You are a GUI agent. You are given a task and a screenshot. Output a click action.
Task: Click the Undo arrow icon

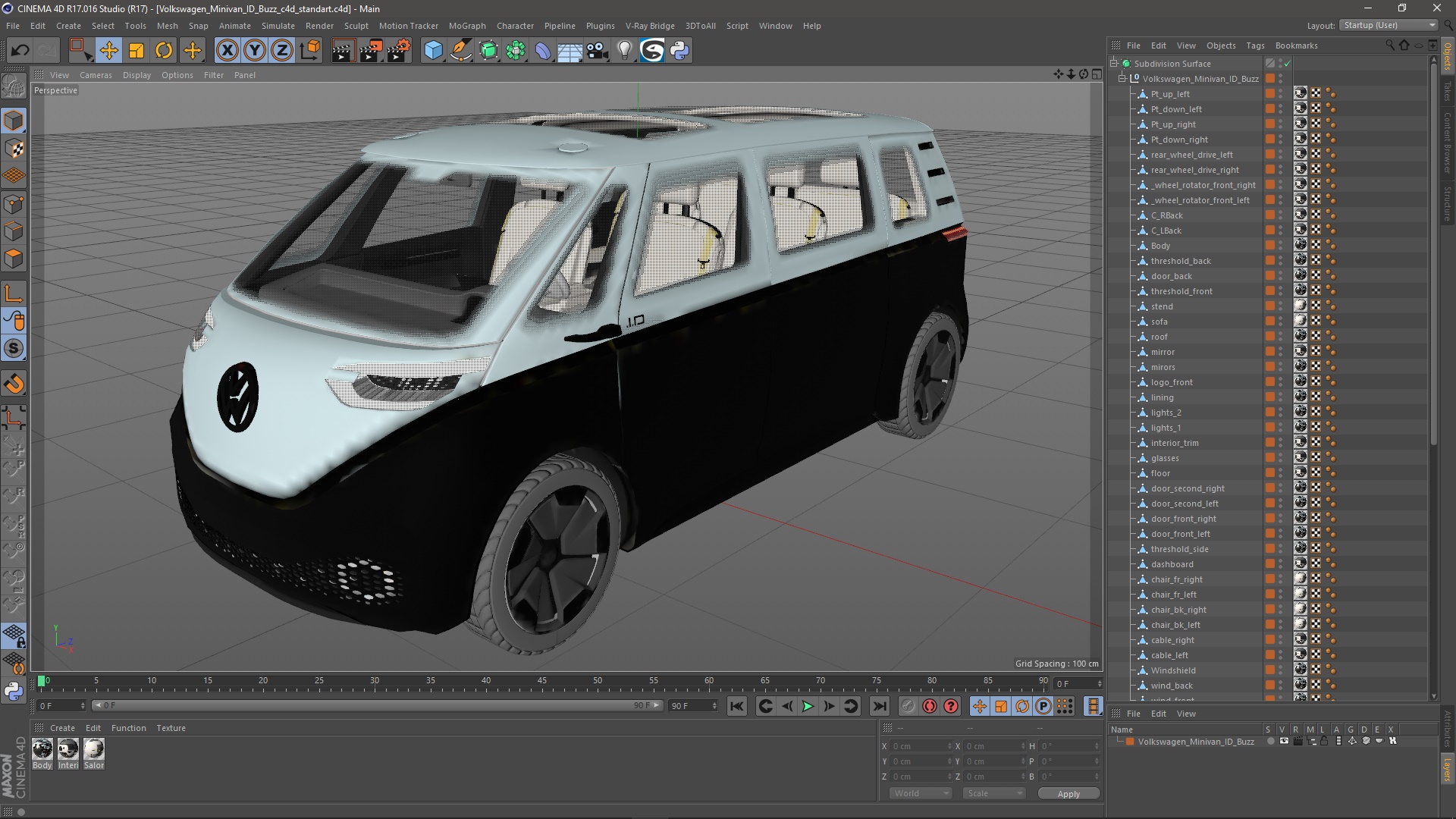(x=20, y=51)
